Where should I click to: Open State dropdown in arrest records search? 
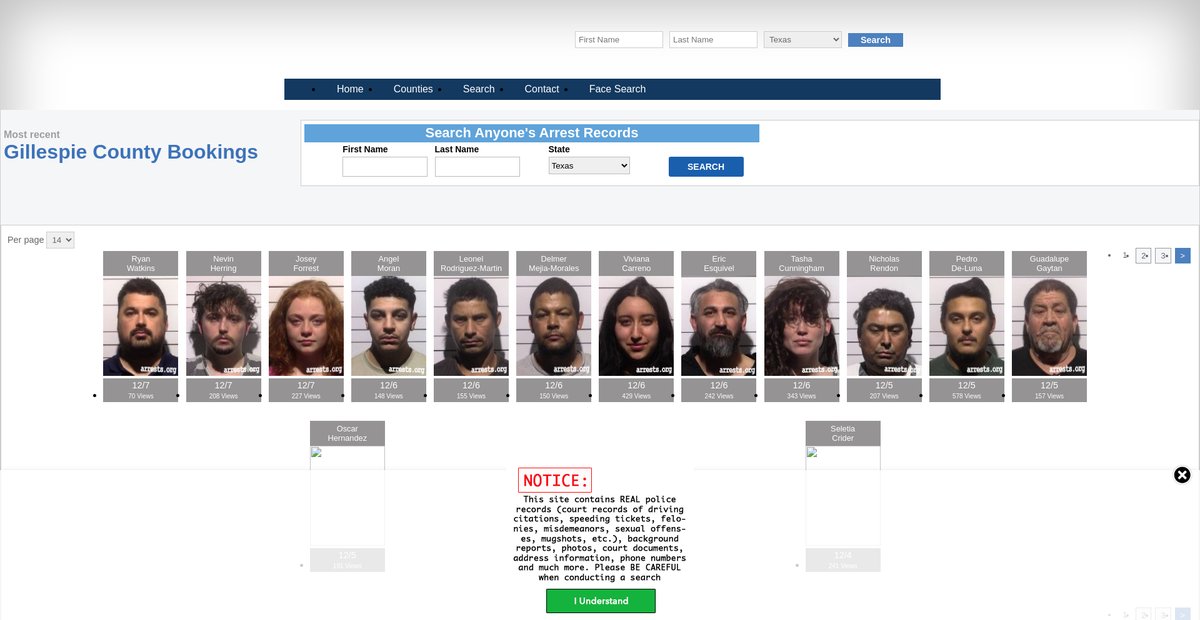589,166
